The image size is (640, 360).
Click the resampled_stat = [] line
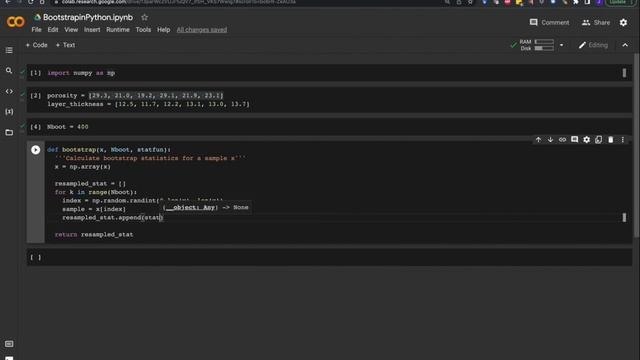(x=90, y=184)
